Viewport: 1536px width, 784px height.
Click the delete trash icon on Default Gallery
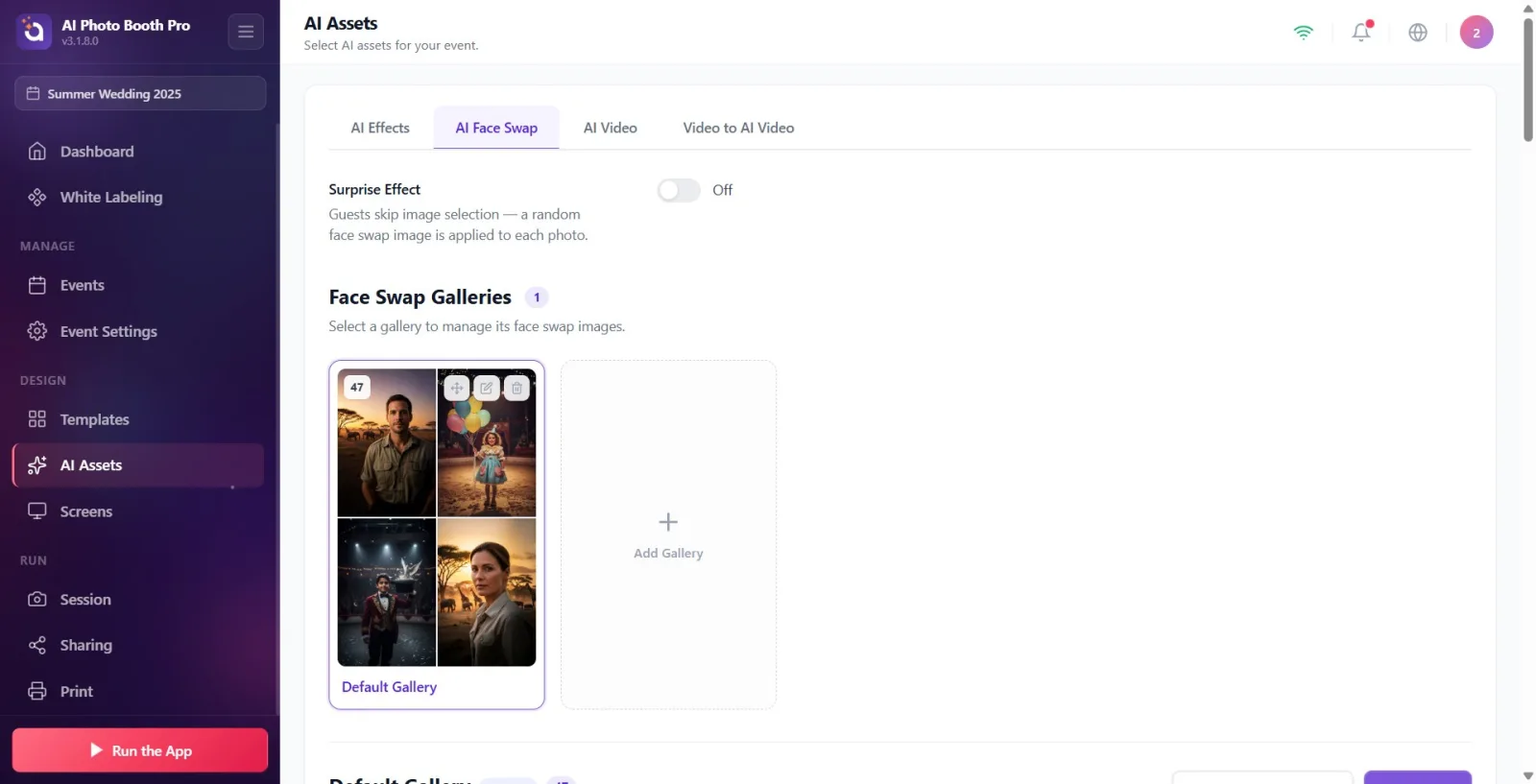pyautogui.click(x=516, y=388)
